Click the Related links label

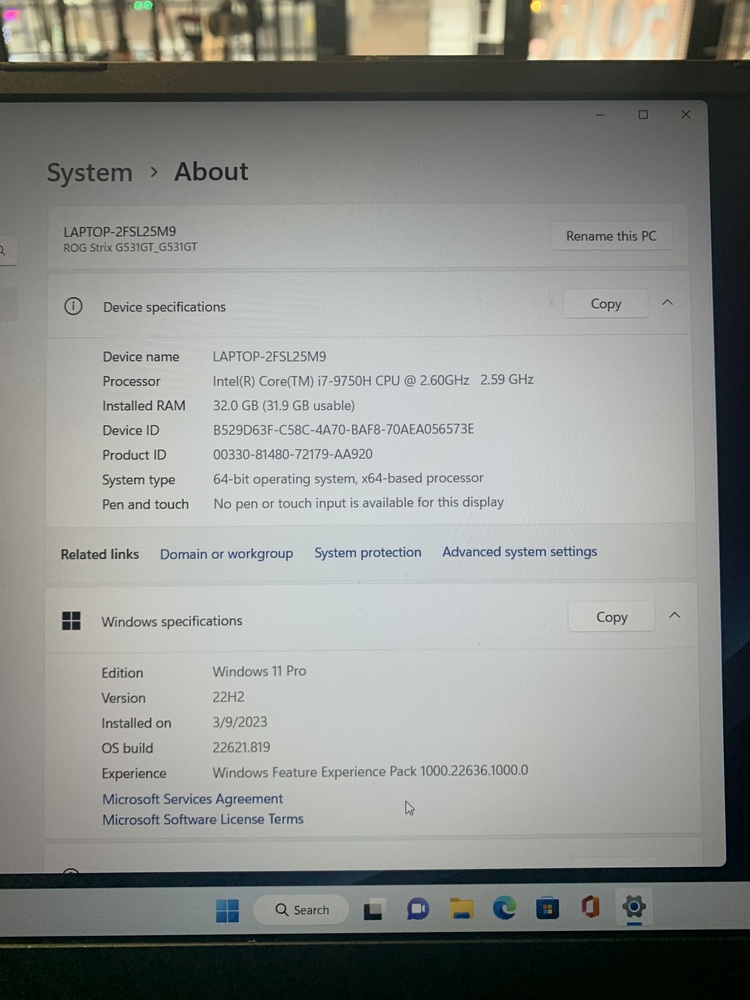99,554
